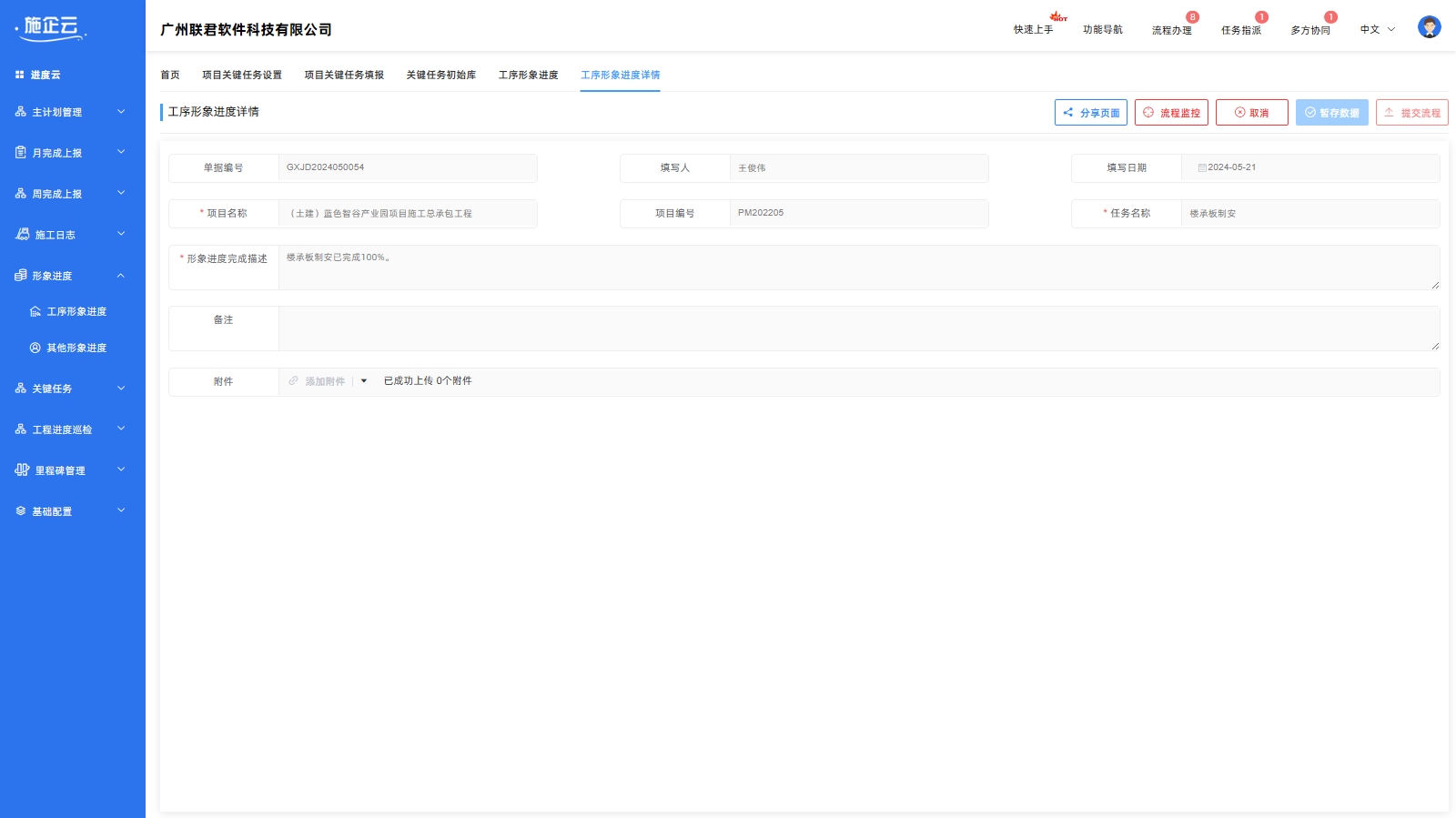Expand 月完成上报 chevron
Screen dimensions: 1456x818
coord(121,152)
